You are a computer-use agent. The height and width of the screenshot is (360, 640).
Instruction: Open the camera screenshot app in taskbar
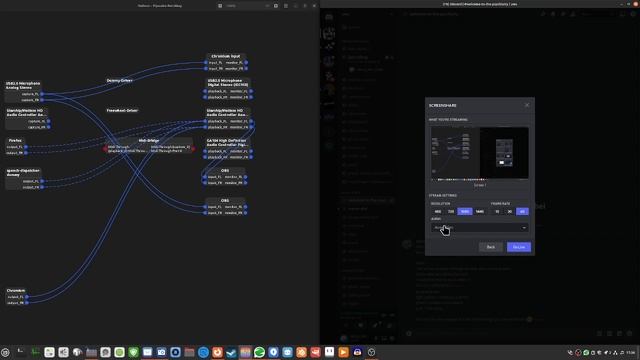point(161,352)
